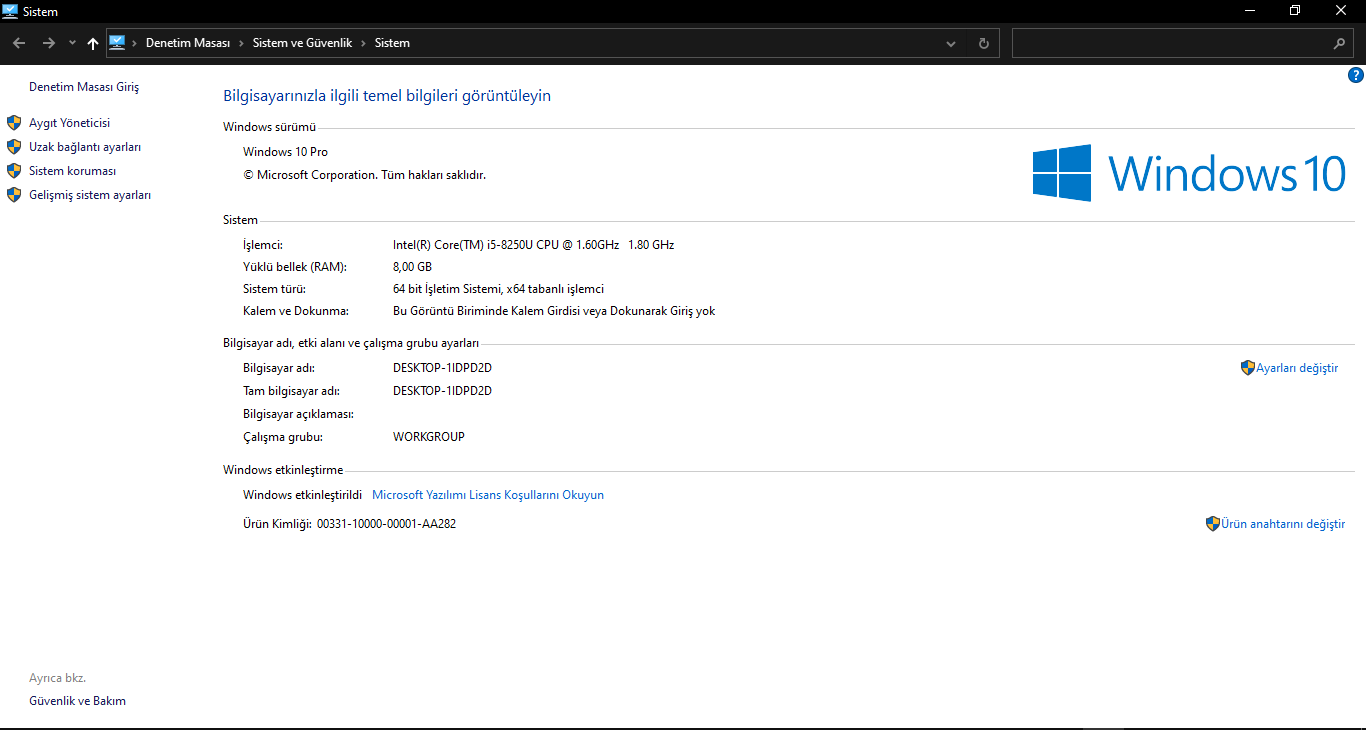Click shield icon beside Ürün anahtarını değiştir
Image resolution: width=1366 pixels, height=730 pixels.
point(1213,523)
